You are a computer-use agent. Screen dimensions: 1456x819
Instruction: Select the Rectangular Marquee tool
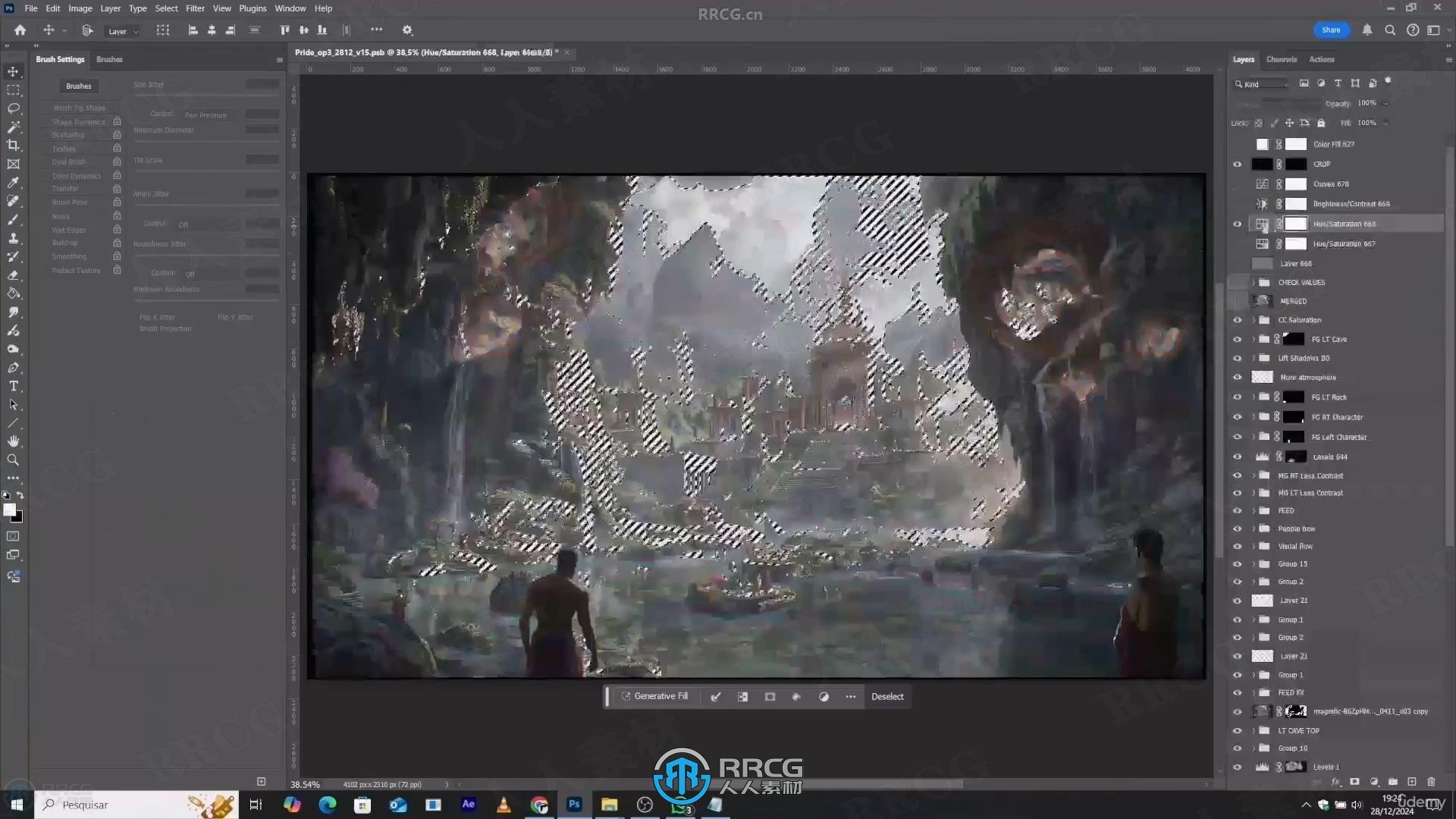[13, 89]
